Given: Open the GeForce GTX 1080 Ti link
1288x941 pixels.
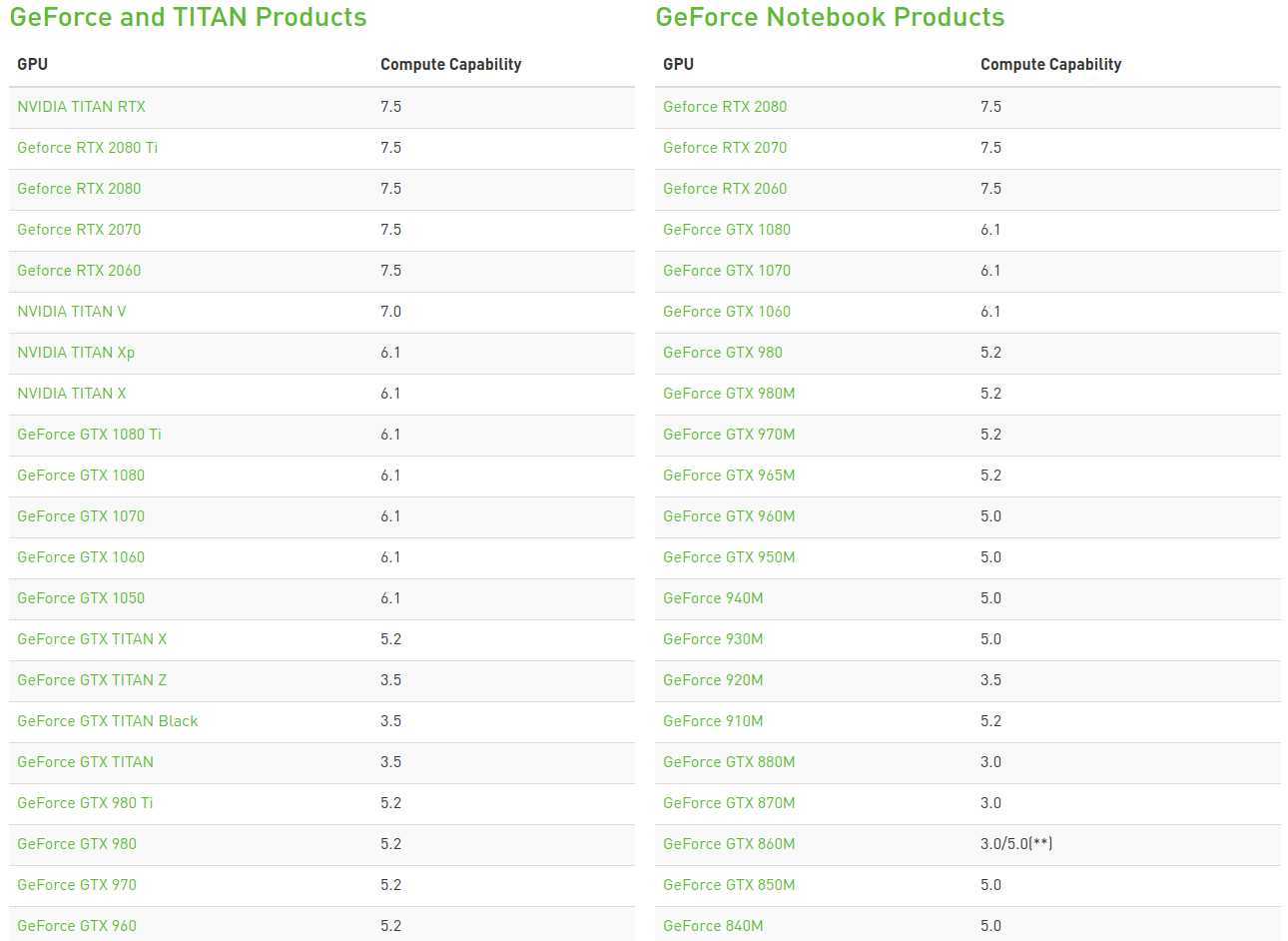Looking at the screenshot, I should pyautogui.click(x=89, y=435).
